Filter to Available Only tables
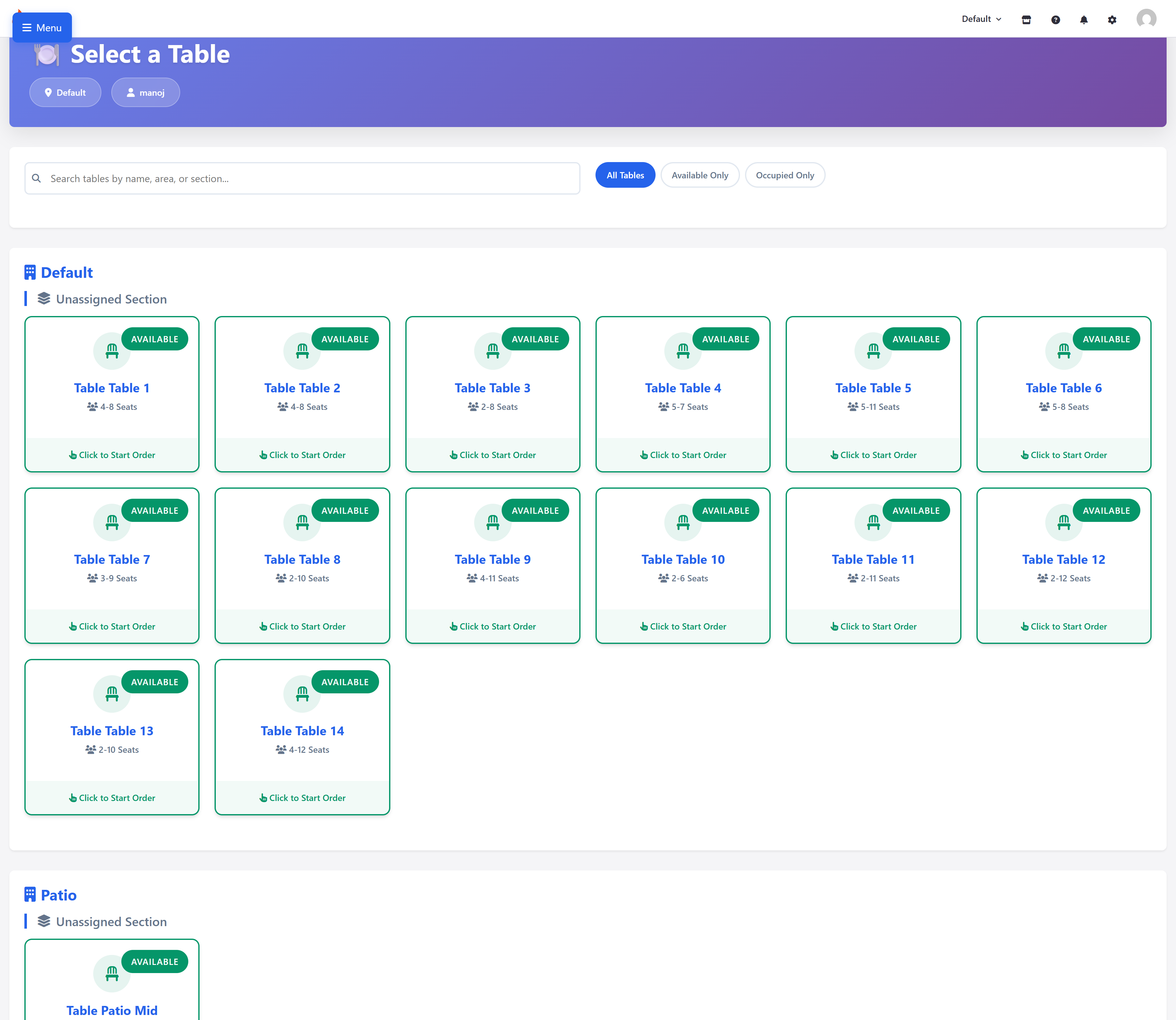Screen dimensions: 1176x1020 700,175
